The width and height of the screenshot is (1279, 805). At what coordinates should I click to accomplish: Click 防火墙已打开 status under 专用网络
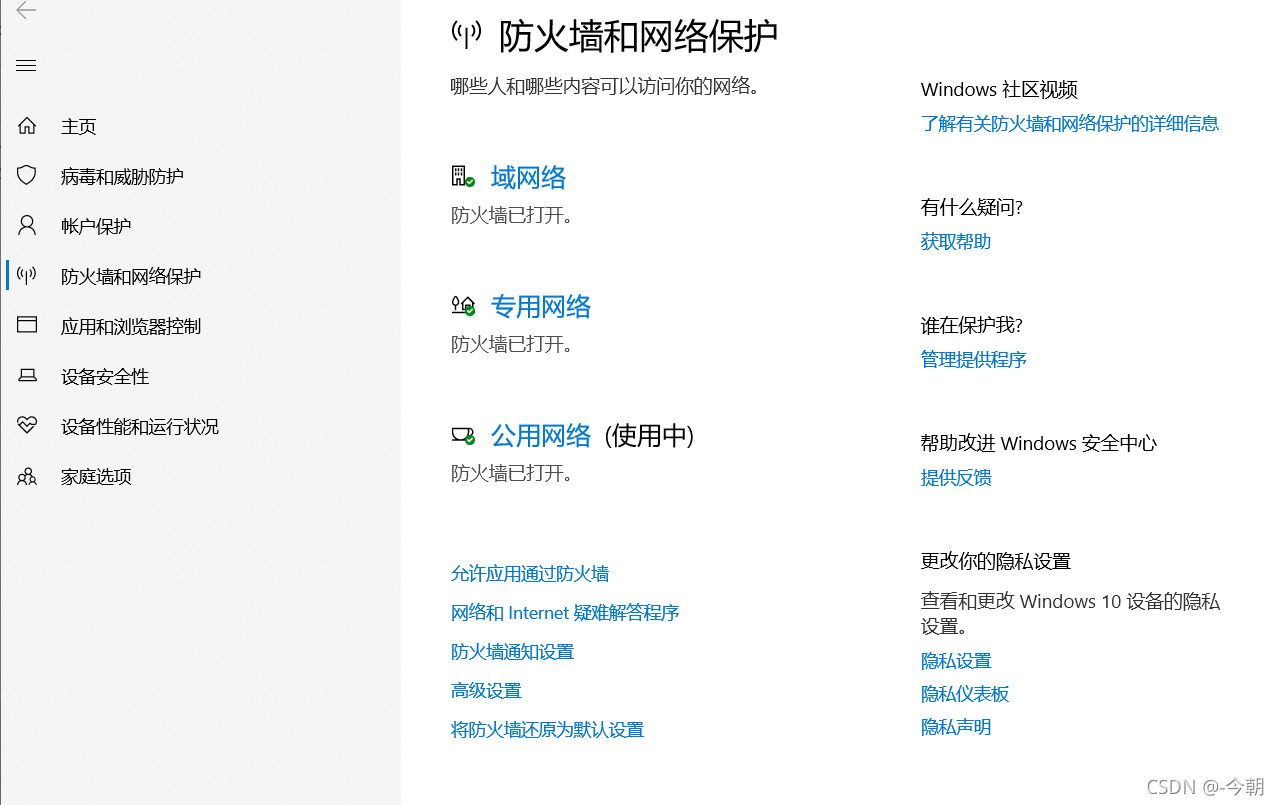pos(512,344)
